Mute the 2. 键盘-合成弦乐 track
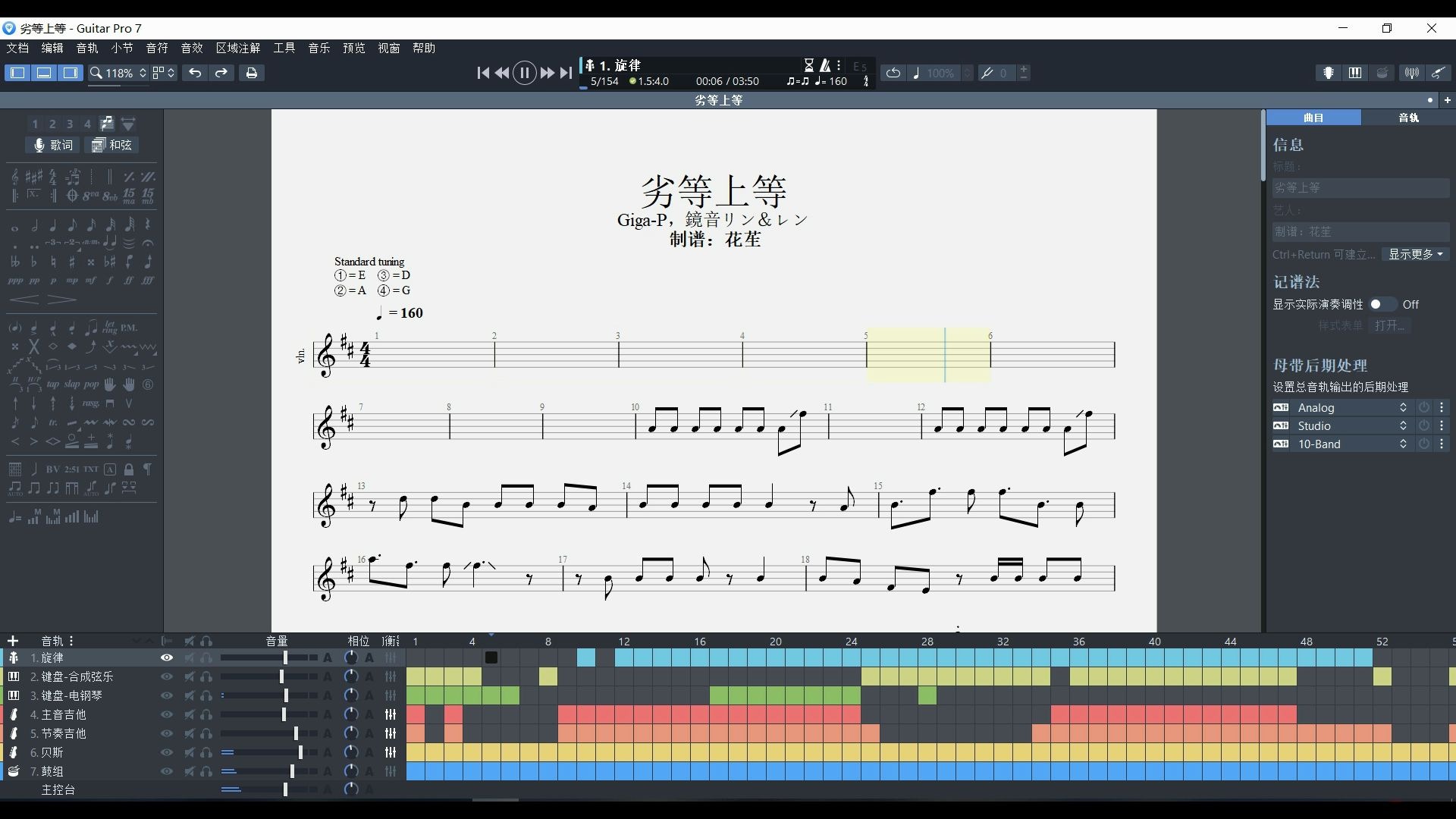 tap(190, 676)
